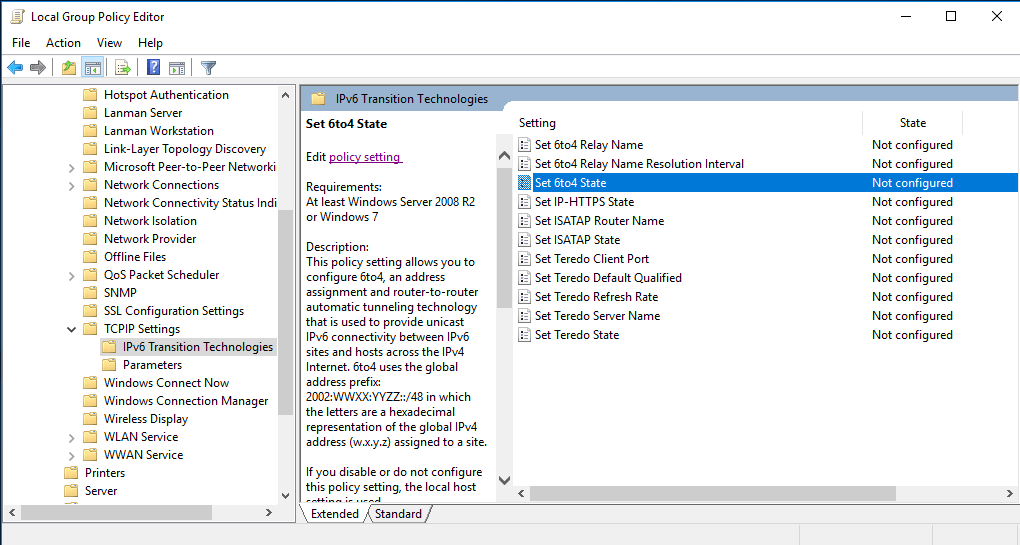Click folder icon next to Printers
Screen dimensions: 1020x545
[71, 473]
